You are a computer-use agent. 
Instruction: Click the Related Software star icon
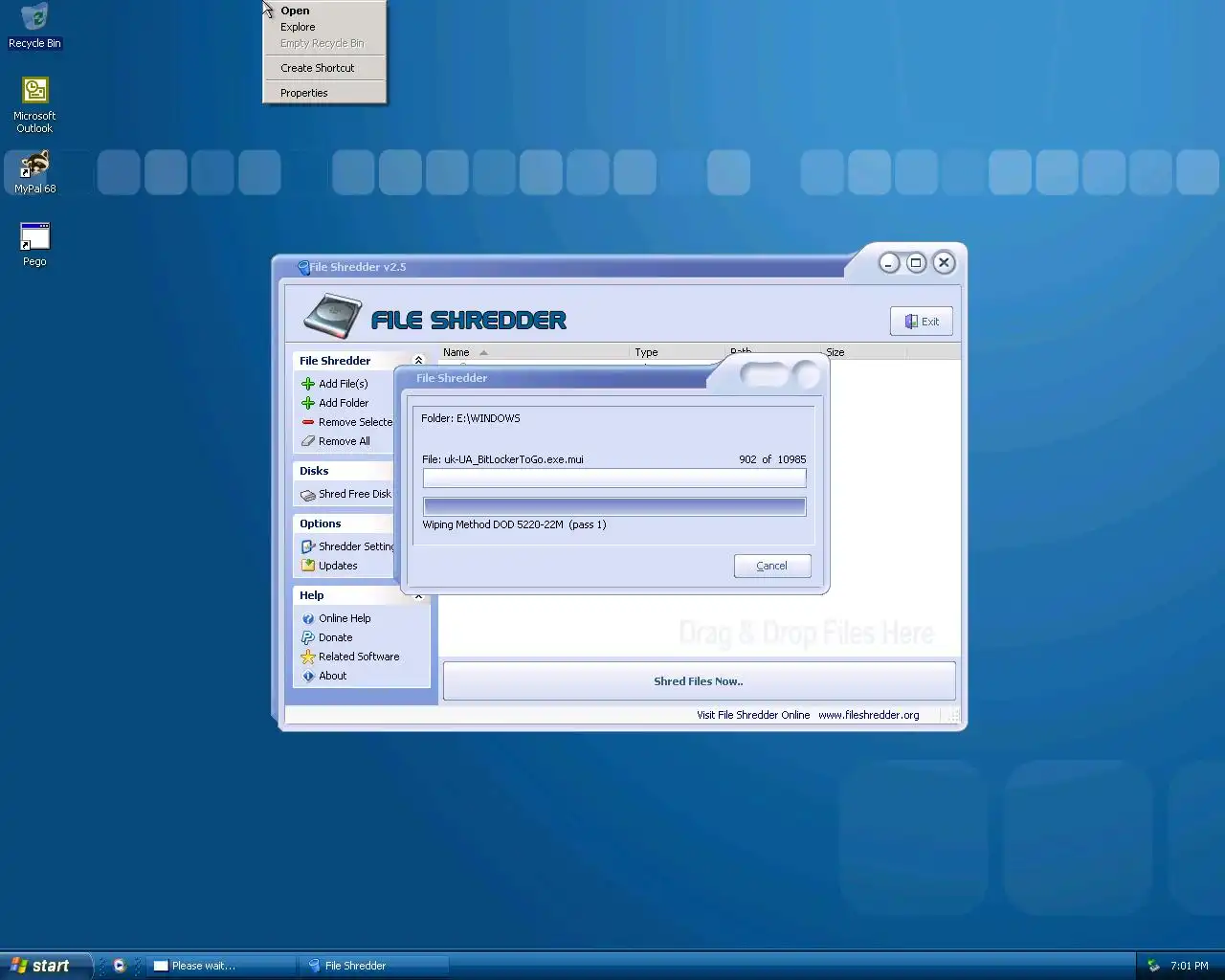tap(308, 657)
